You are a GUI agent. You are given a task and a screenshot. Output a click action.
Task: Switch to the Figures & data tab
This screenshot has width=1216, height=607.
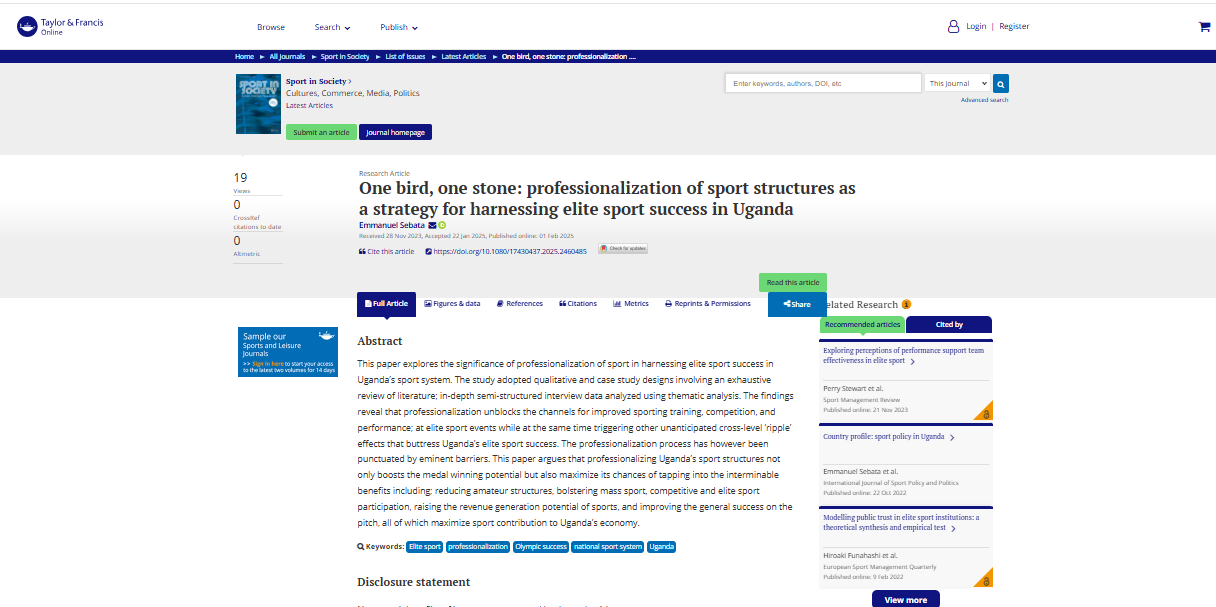tap(452, 304)
